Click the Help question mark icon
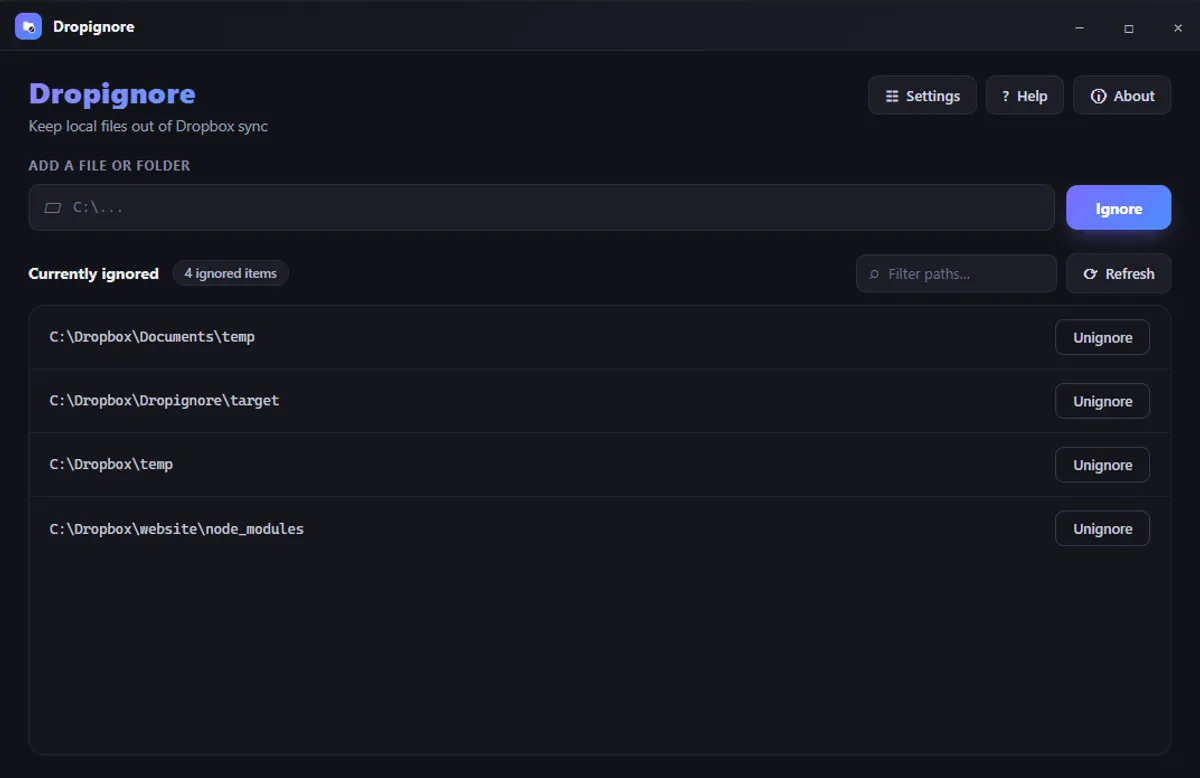1200x778 pixels. point(1006,96)
